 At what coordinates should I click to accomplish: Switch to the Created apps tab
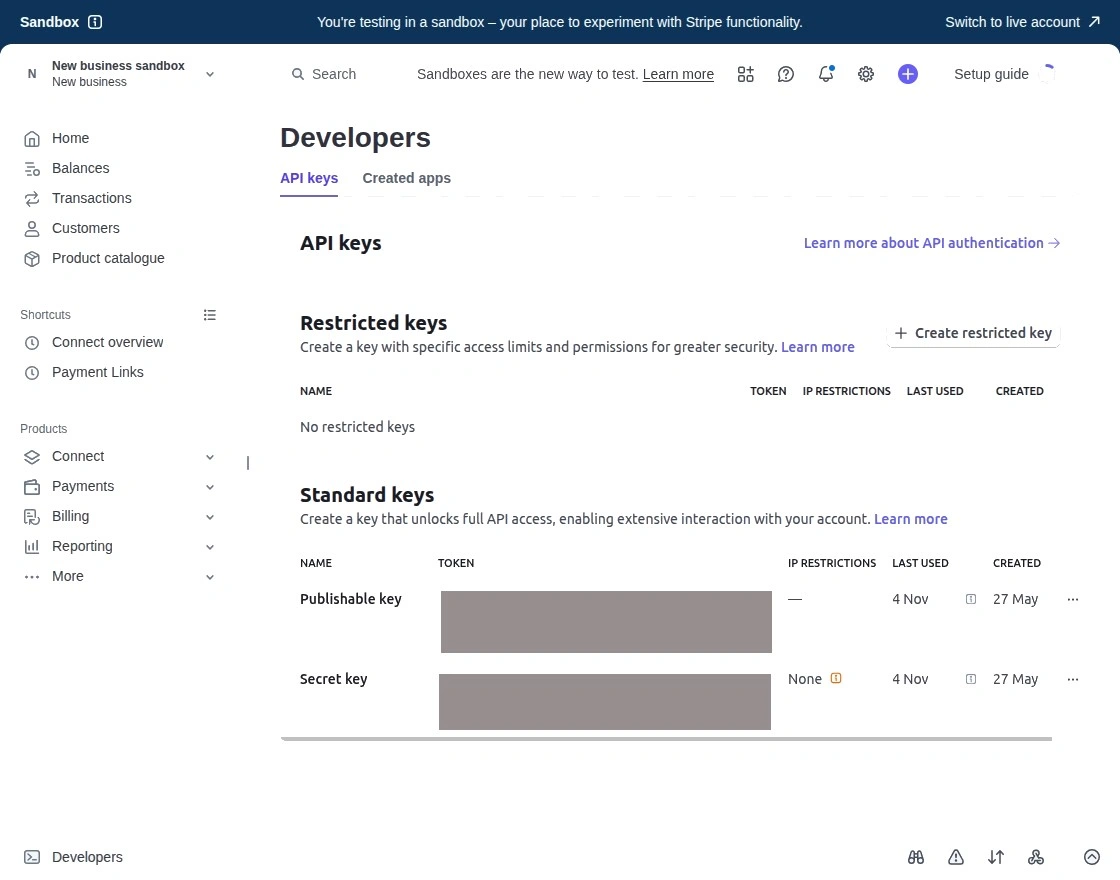(406, 178)
